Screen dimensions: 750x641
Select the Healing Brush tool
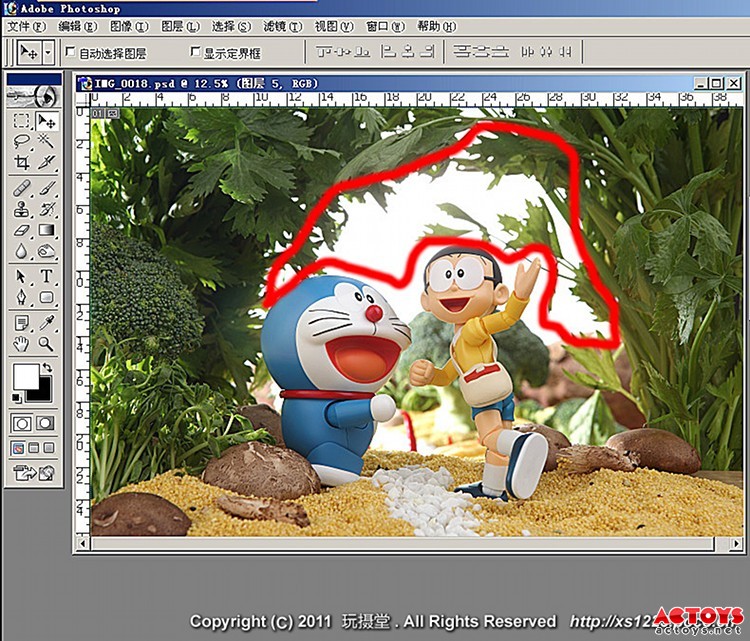point(22,188)
